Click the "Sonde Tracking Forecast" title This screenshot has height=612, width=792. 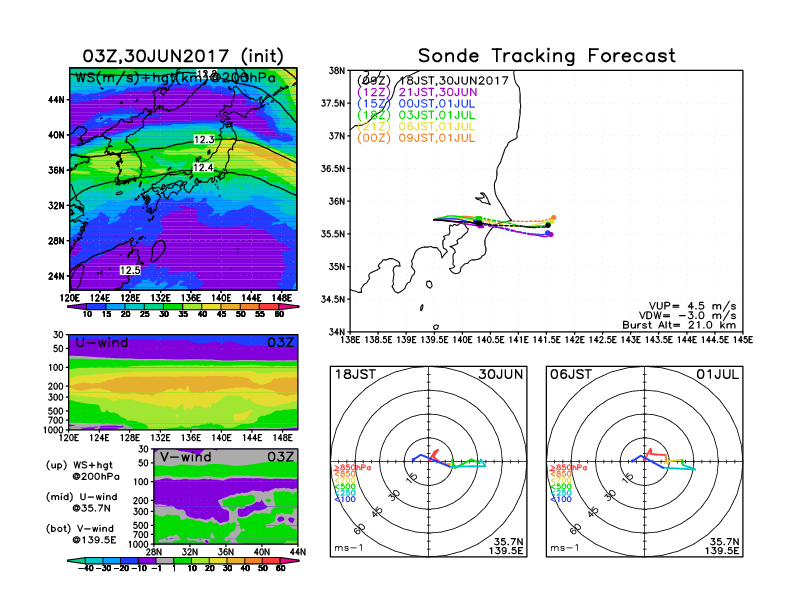click(x=547, y=56)
